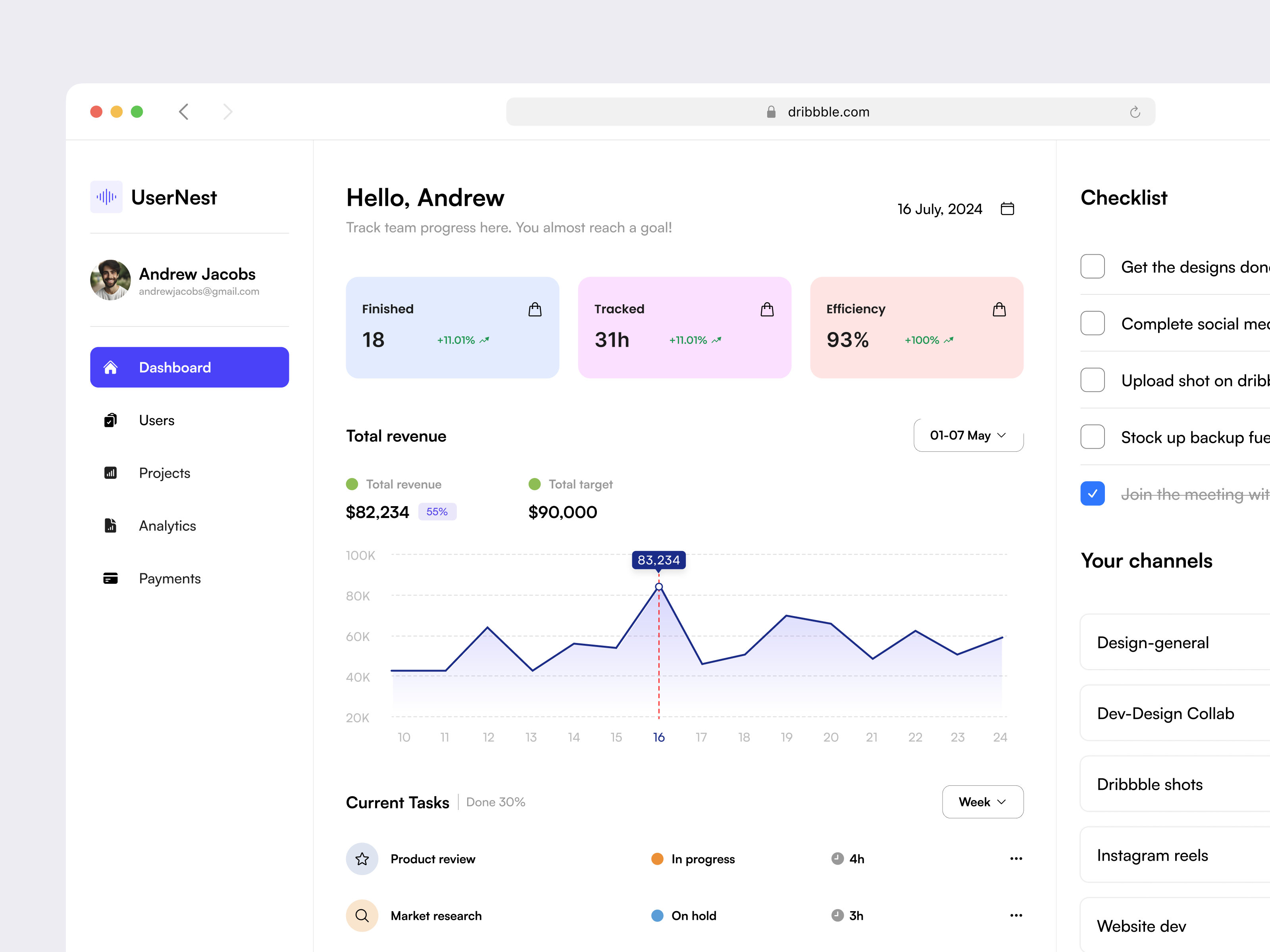Select the Projects icon in sidebar
The width and height of the screenshot is (1270, 952).
click(110, 473)
